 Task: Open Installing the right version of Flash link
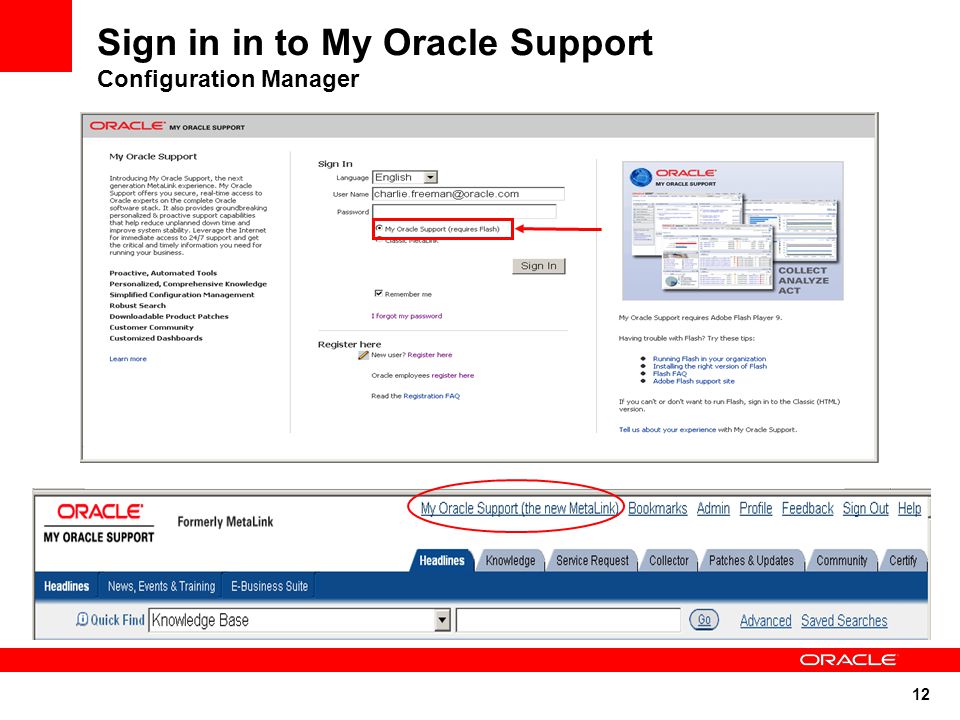(x=710, y=366)
